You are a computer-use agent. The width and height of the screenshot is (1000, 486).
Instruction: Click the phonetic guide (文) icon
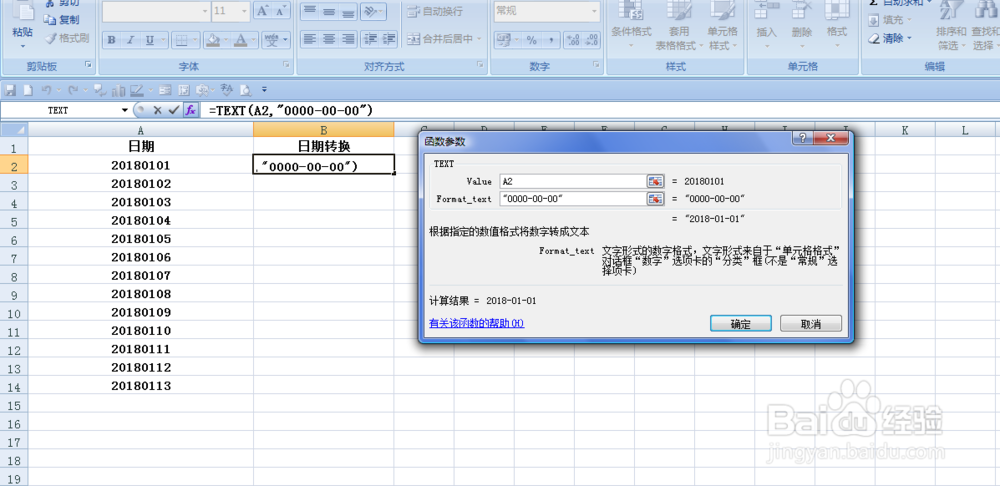point(272,40)
